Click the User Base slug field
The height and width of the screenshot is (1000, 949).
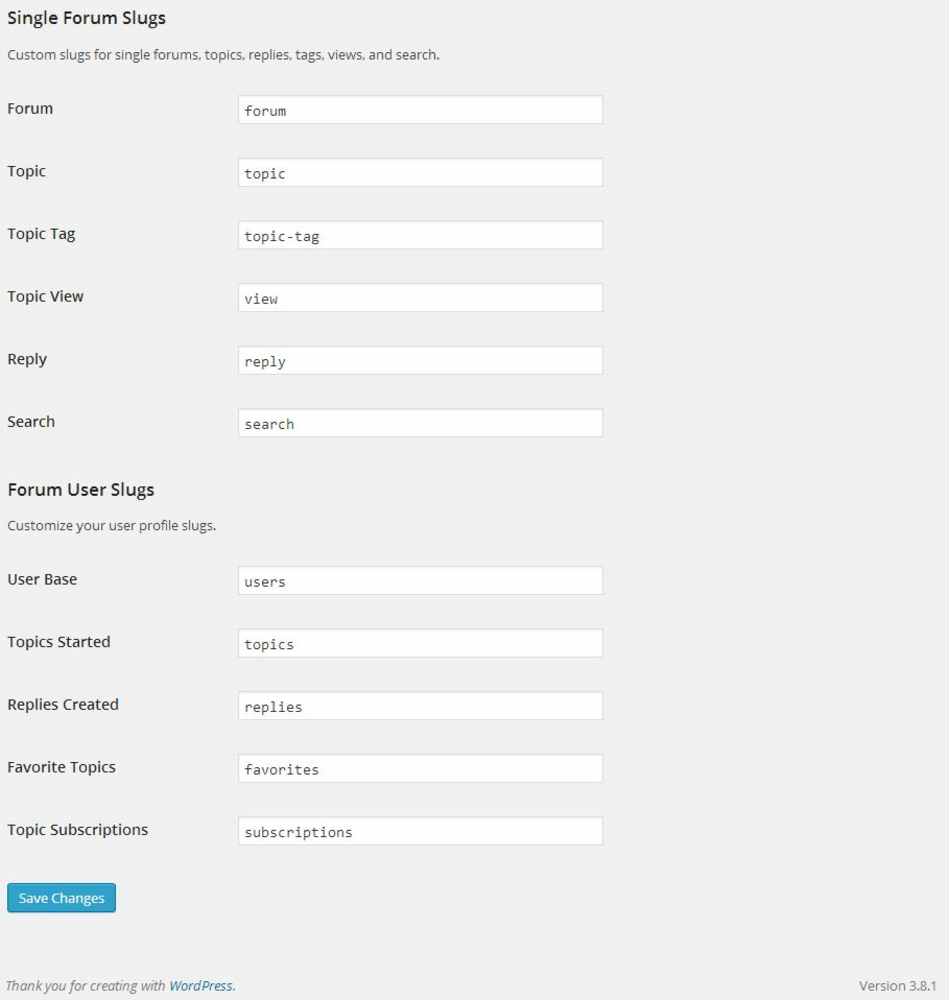(420, 581)
